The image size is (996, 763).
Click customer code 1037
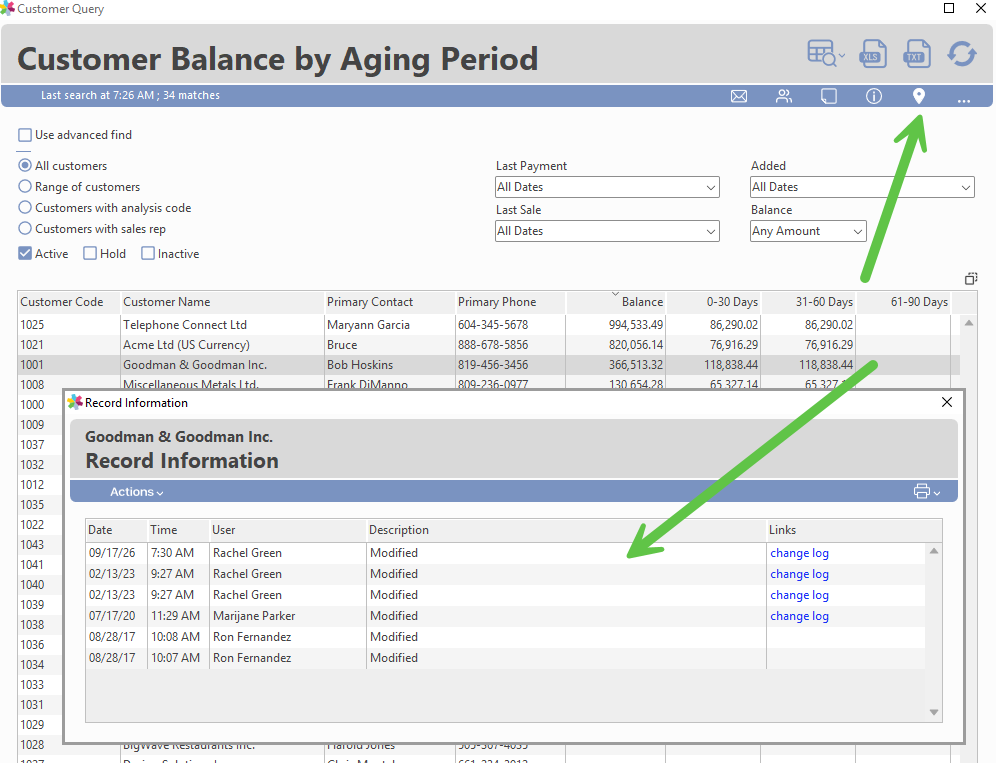tap(32, 445)
